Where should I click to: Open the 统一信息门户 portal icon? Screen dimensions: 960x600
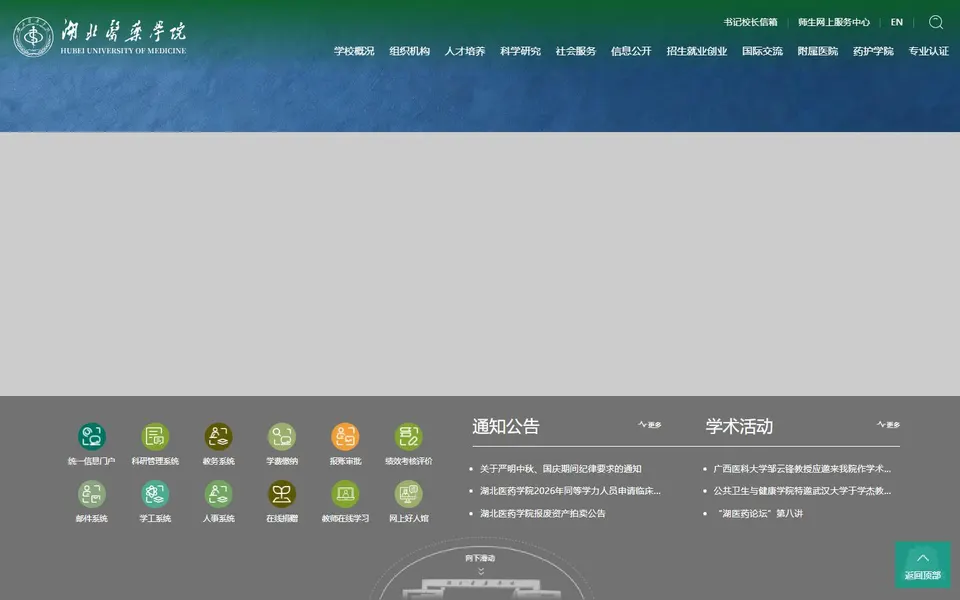[92, 437]
